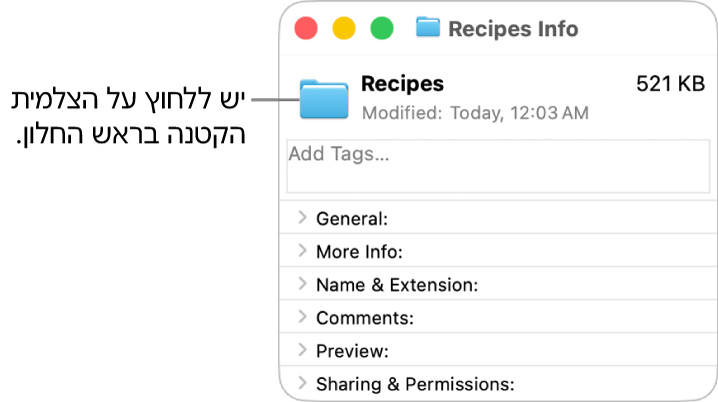This screenshot has height=402, width=718.
Task: Click the Preview: section label
Action: (352, 351)
